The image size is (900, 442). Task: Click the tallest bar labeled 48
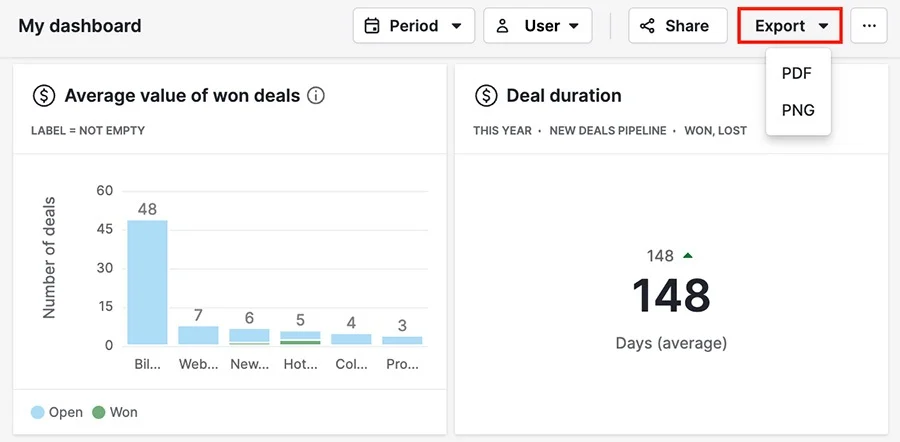pyautogui.click(x=148, y=282)
